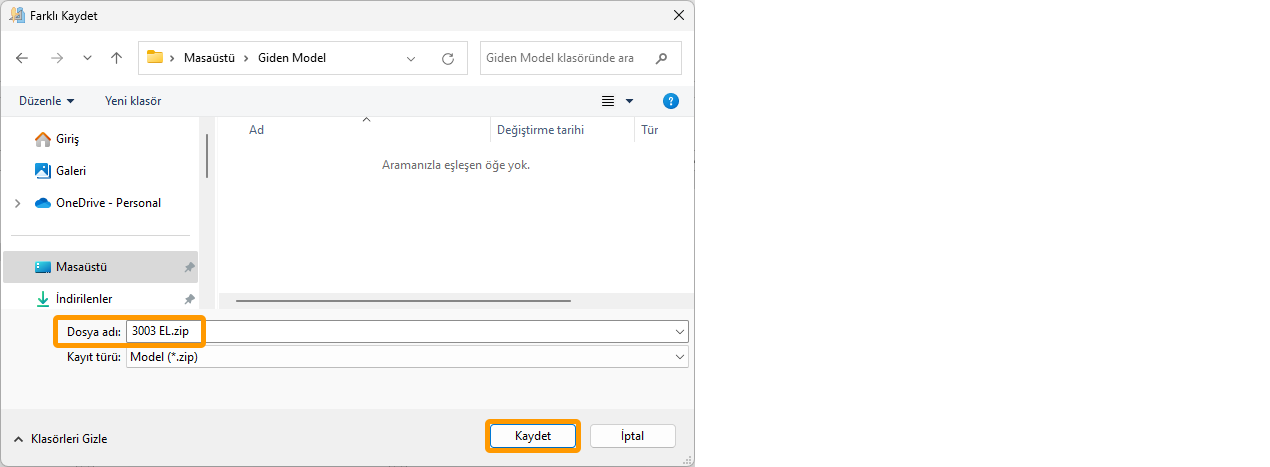Click the horizontal scrollbar in file list
1270x467 pixels.
click(x=403, y=300)
